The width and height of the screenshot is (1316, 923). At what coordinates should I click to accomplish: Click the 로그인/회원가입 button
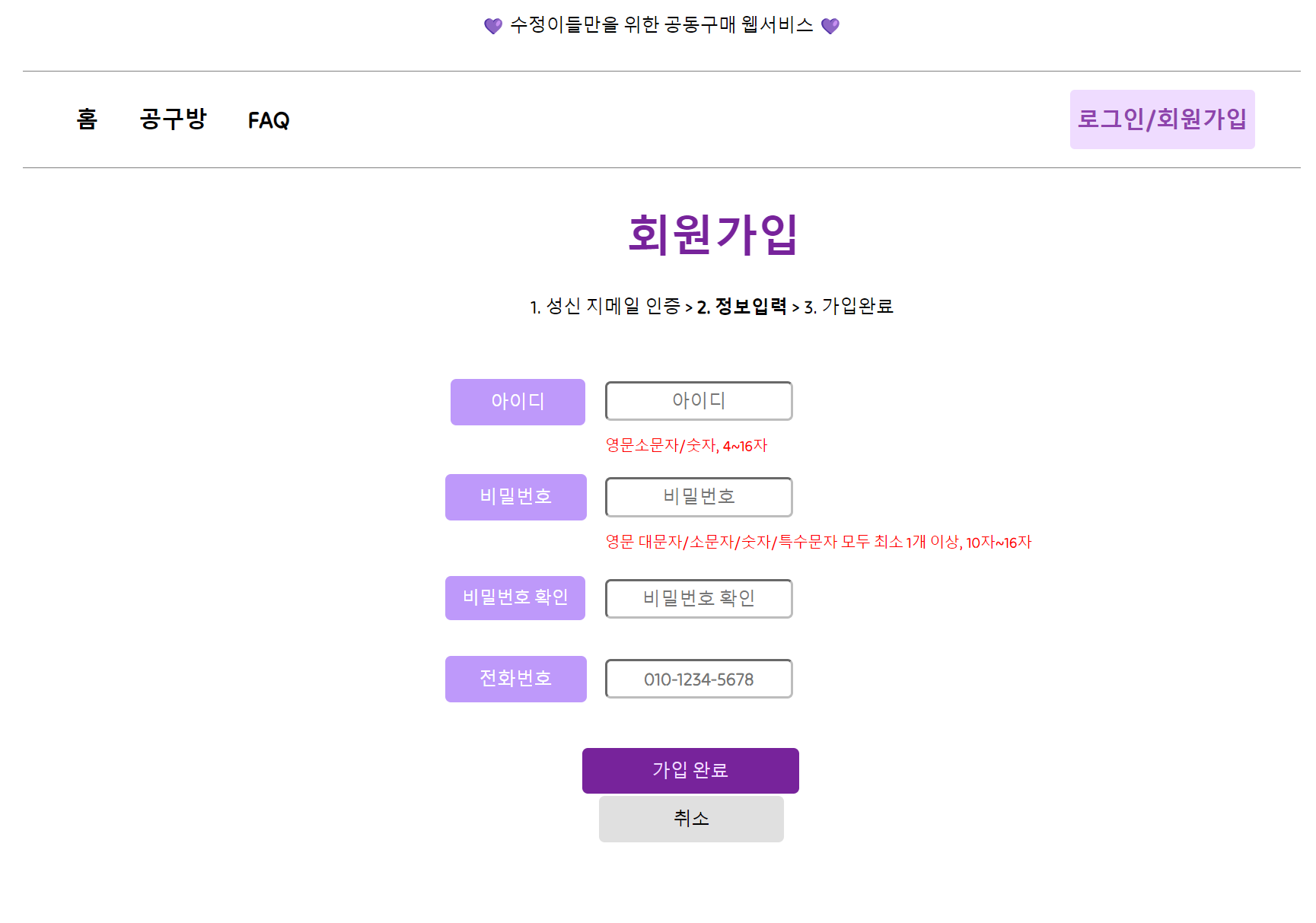click(1162, 119)
